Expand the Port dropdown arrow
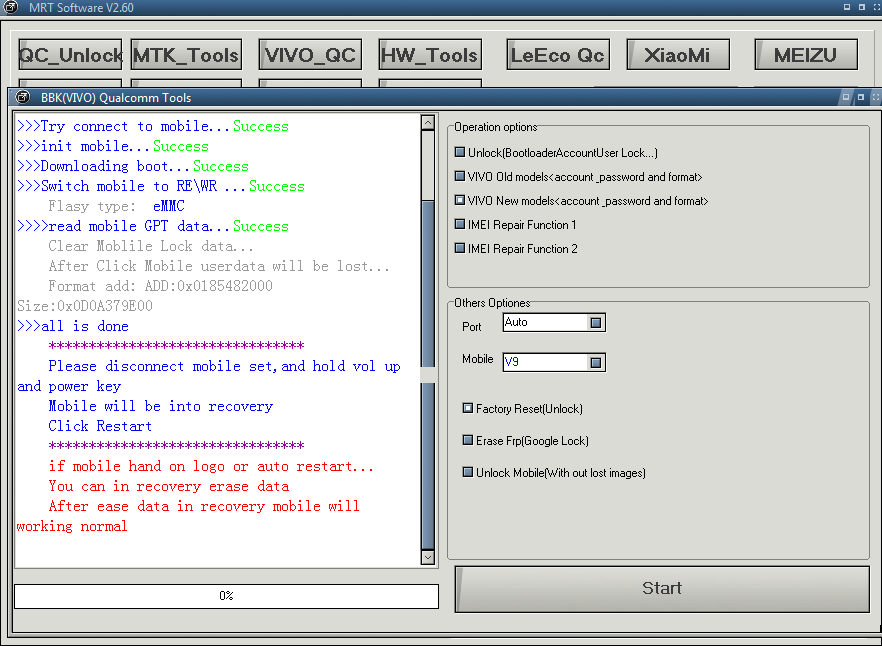 tap(596, 322)
